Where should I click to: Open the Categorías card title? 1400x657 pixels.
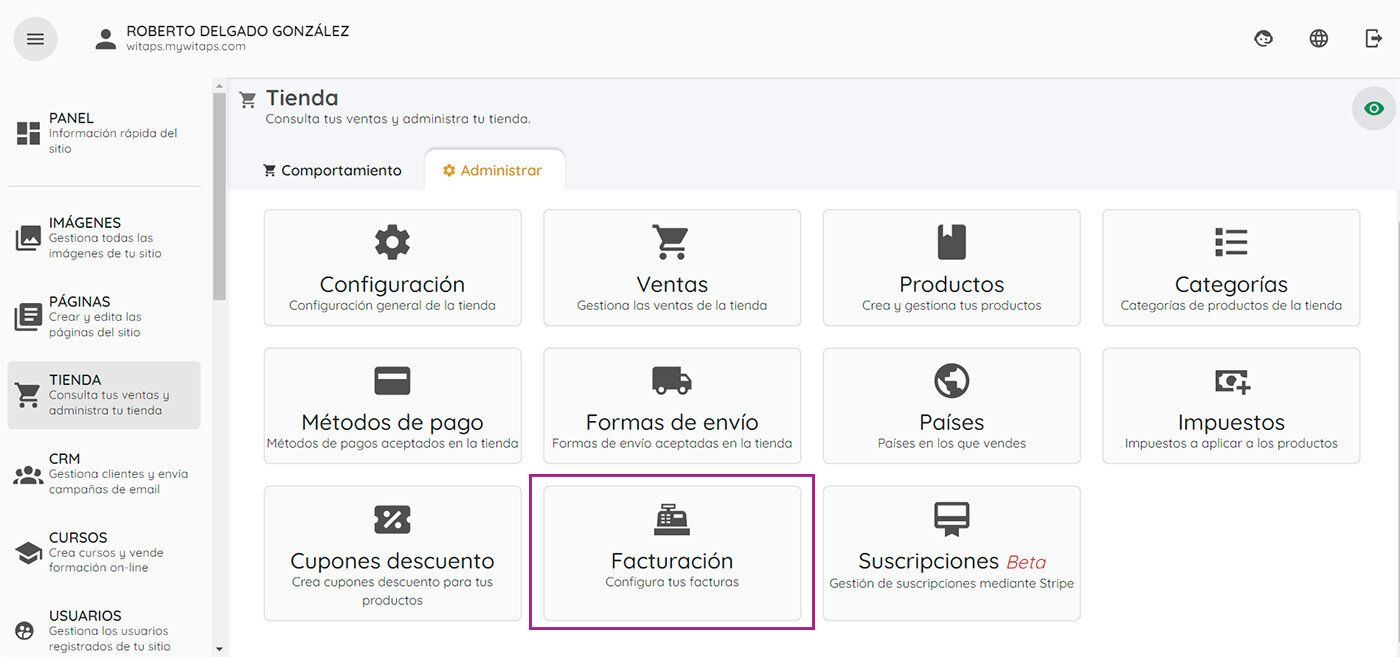click(x=1231, y=284)
